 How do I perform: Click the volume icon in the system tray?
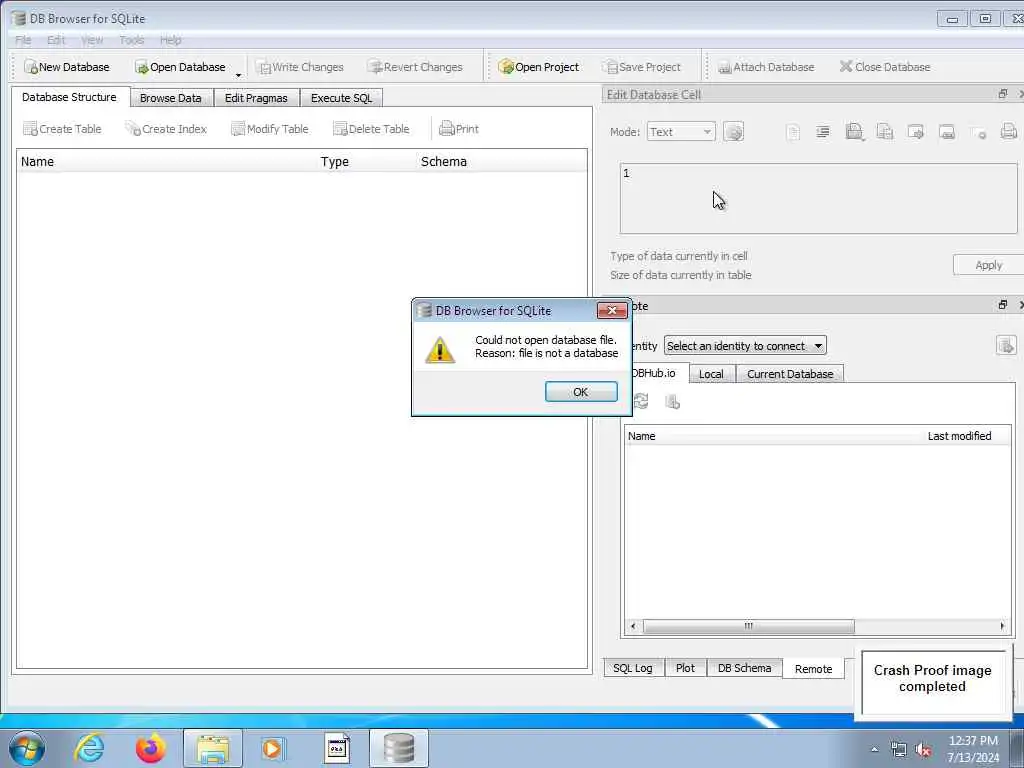click(923, 750)
